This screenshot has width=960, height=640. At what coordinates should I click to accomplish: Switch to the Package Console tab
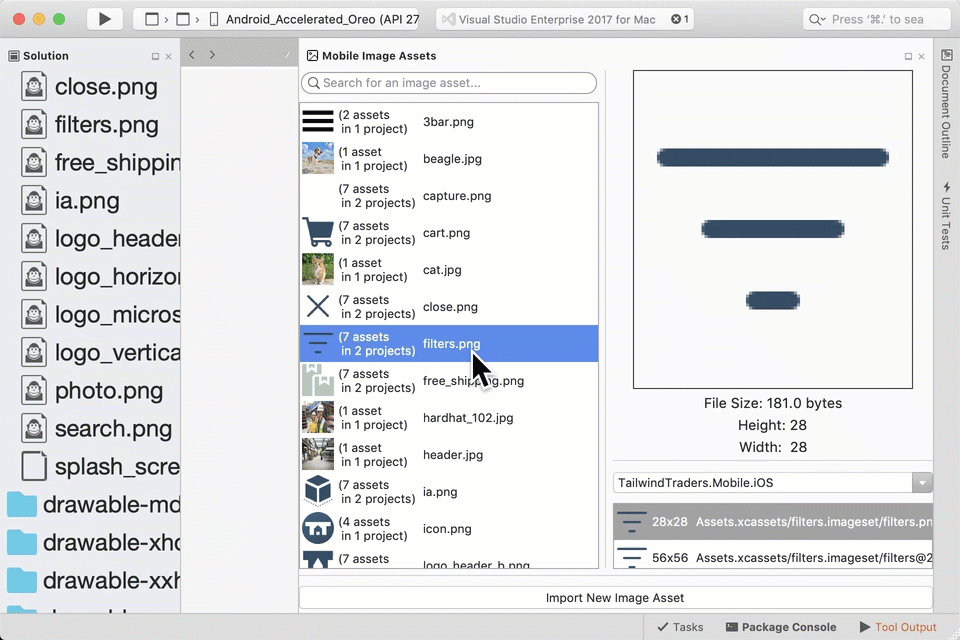tap(781, 627)
